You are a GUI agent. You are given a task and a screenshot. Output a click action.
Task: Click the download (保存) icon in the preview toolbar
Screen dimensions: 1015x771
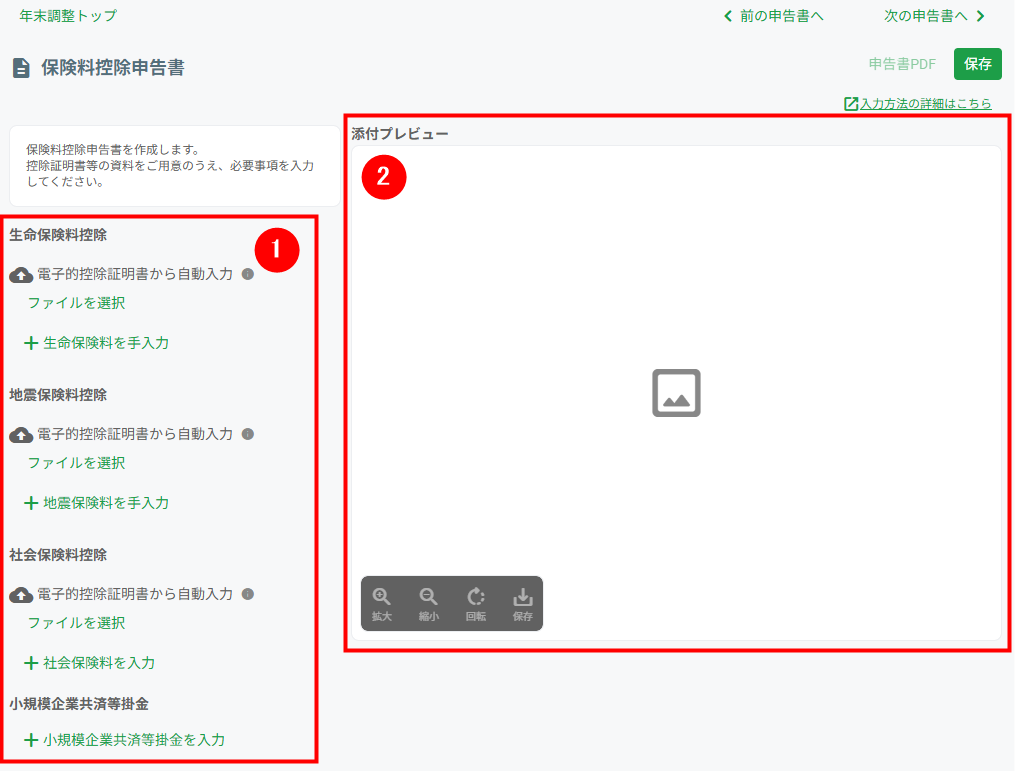[522, 596]
